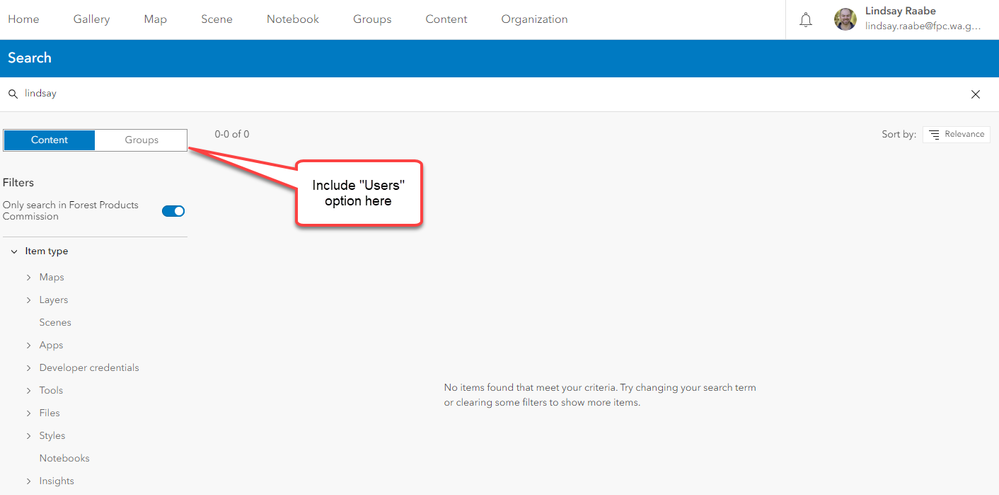Viewport: 999px width, 495px height.
Task: Expand the Insights filter chevron
Action: (x=29, y=481)
